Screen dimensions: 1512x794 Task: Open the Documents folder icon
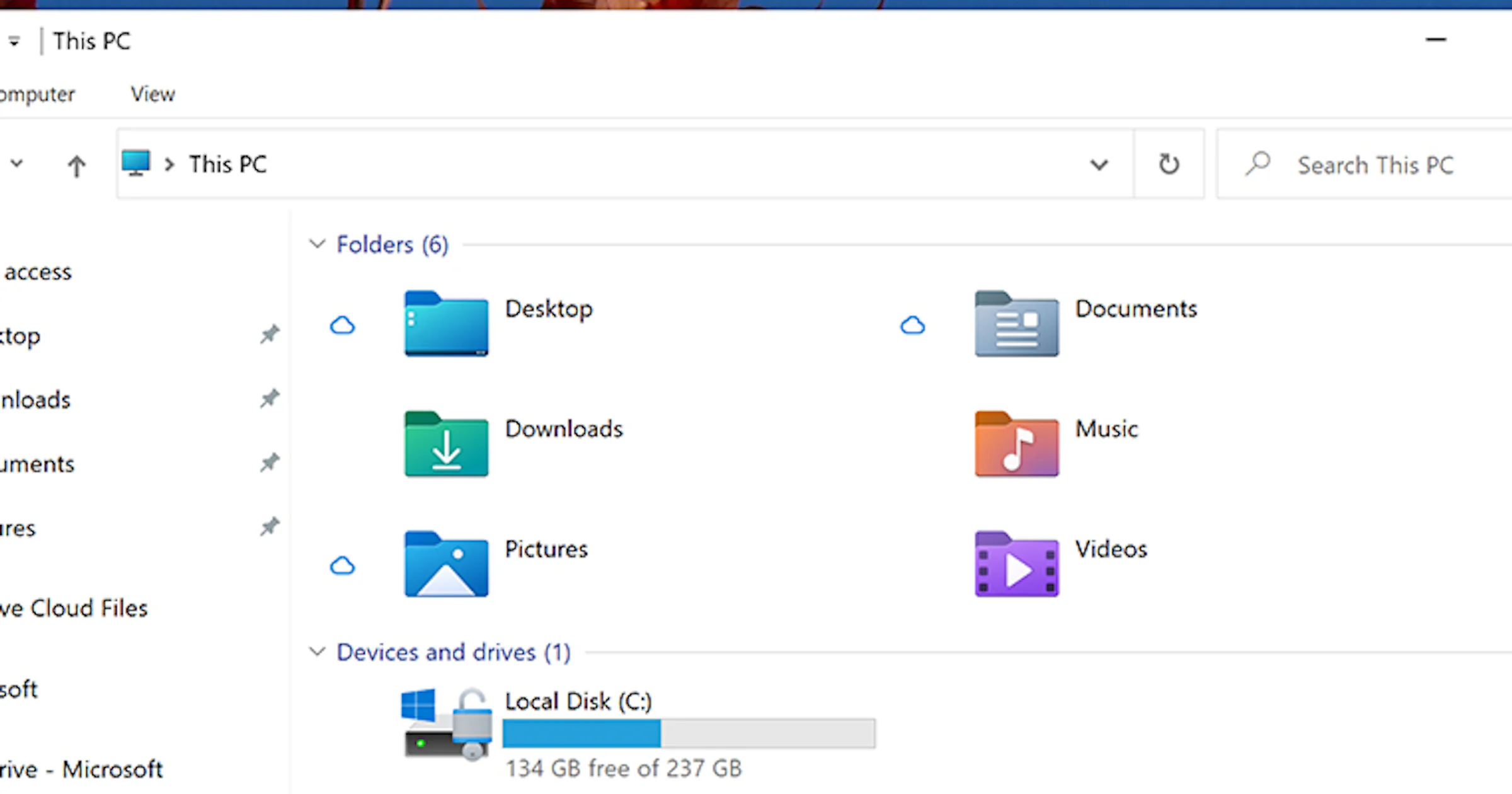coord(1016,323)
